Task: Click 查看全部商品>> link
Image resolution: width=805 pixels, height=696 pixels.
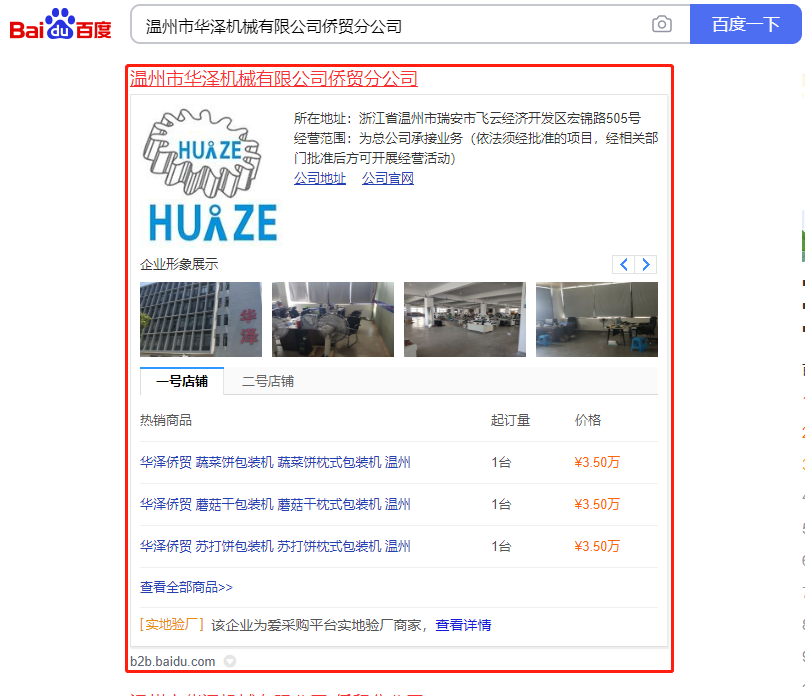Action: click(x=186, y=587)
